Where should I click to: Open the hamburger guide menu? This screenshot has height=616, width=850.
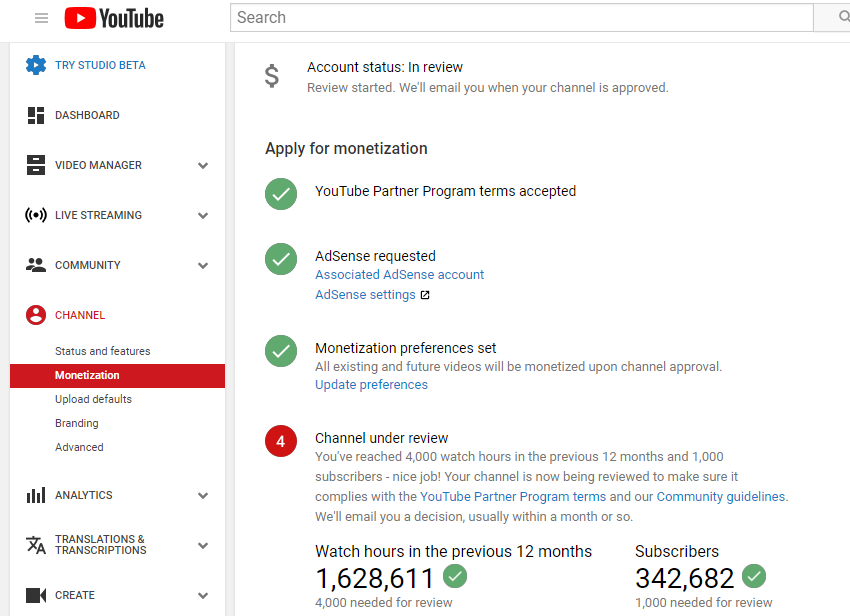41,18
